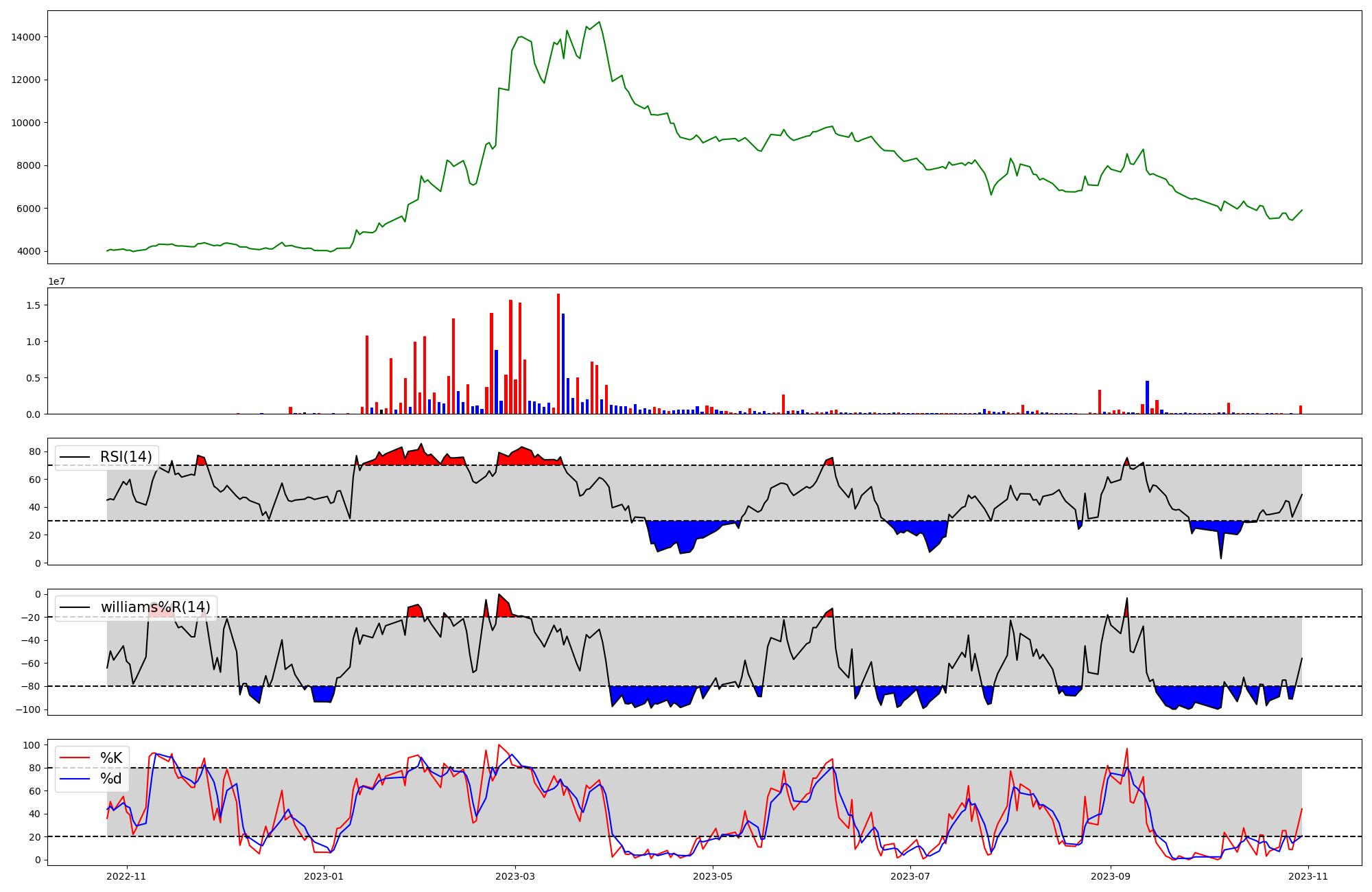Click the blue %d legend line sample
The image size is (1372, 892).
click(x=75, y=779)
